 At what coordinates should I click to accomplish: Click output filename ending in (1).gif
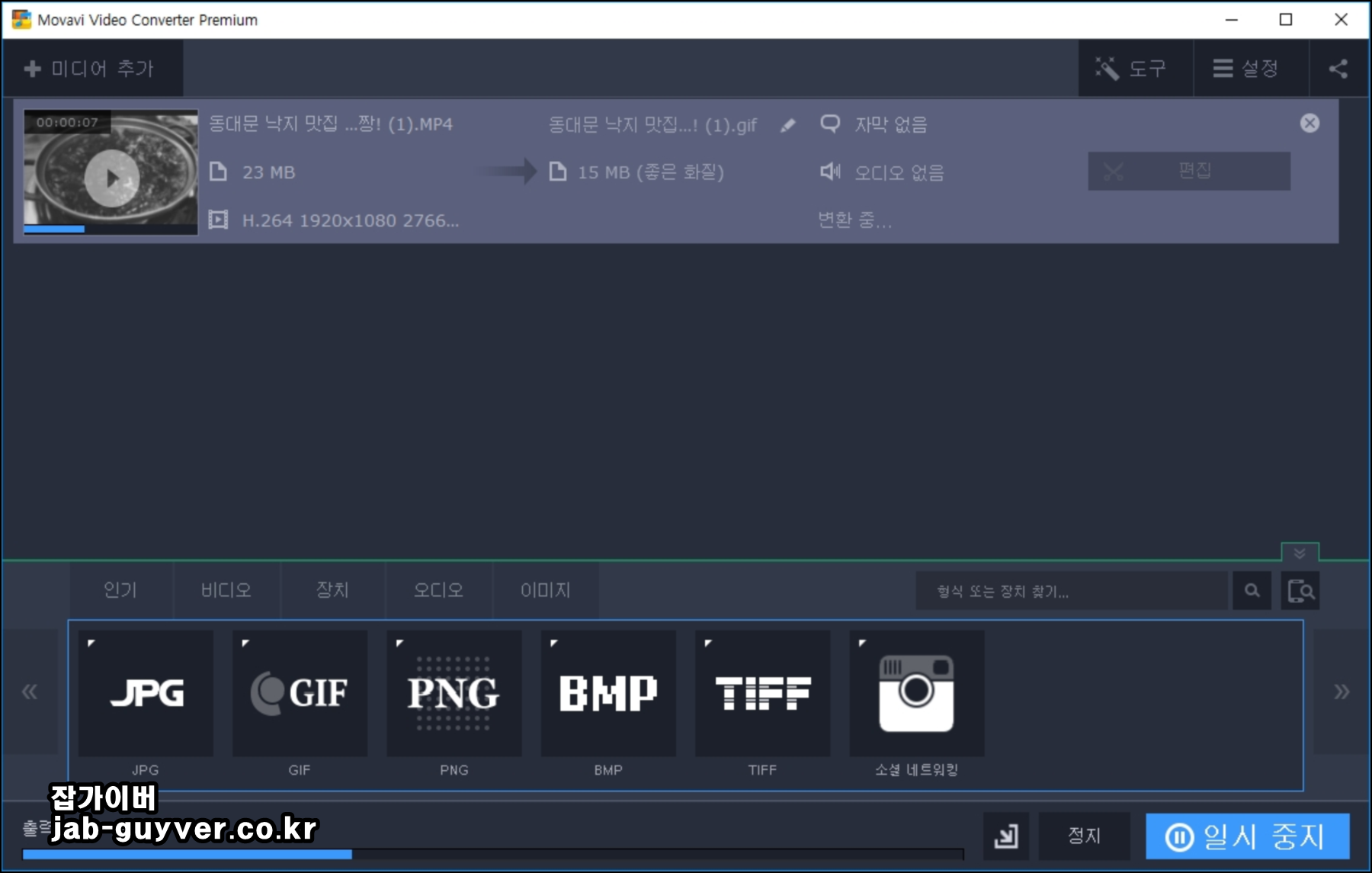click(x=652, y=124)
